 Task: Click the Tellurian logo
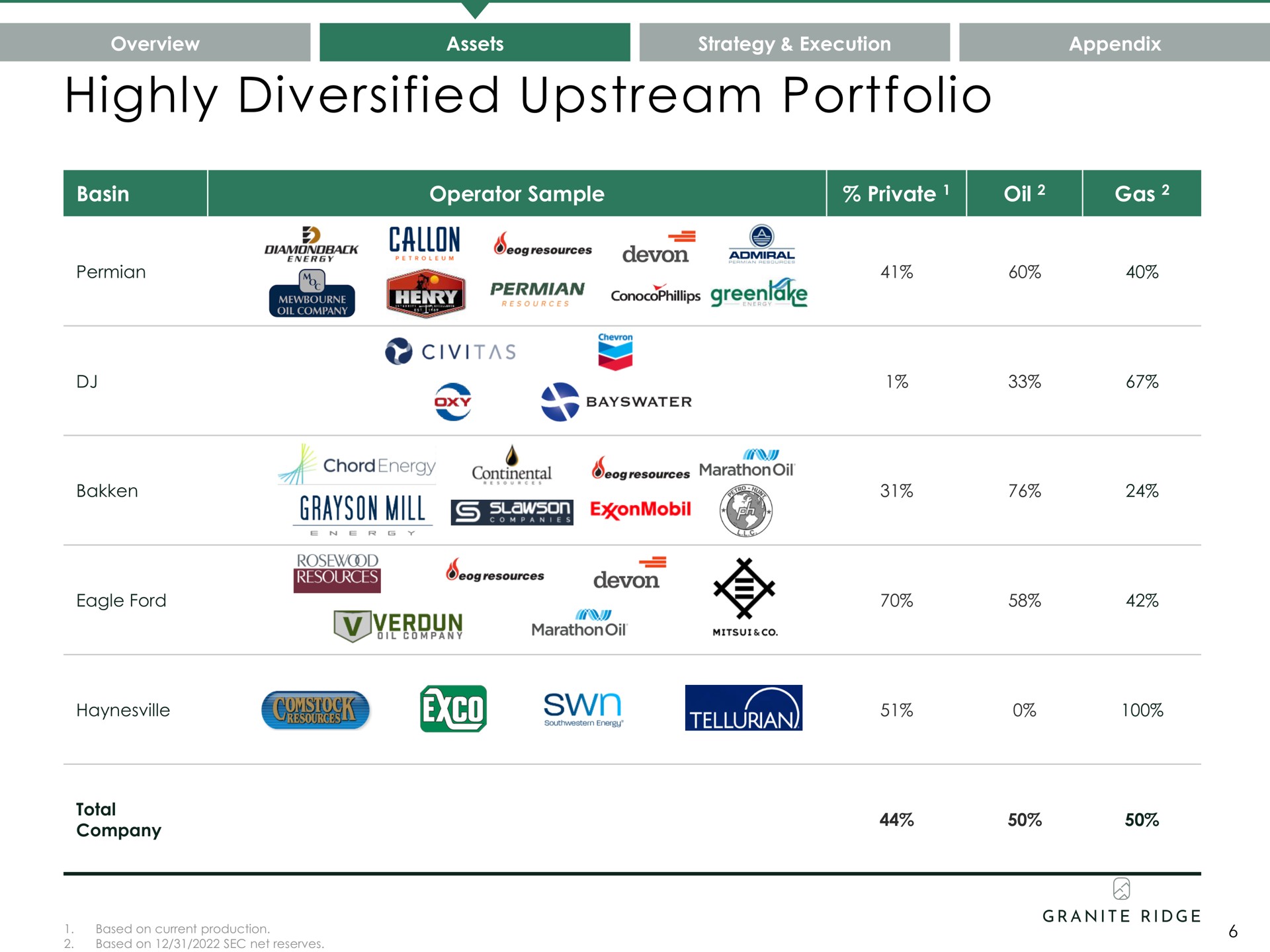[743, 708]
